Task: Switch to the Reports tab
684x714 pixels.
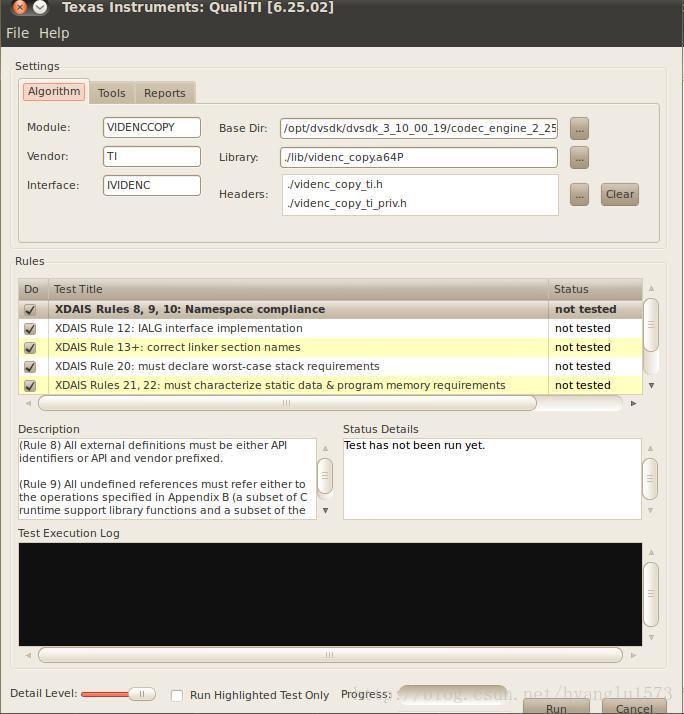Action: point(164,93)
